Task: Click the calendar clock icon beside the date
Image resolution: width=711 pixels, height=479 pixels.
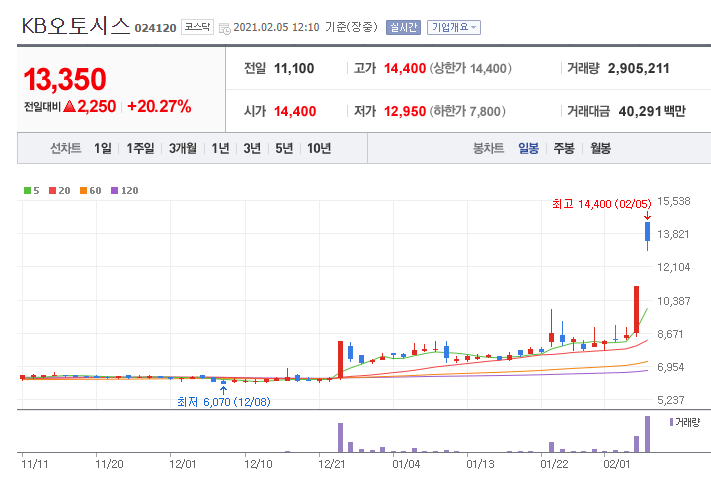Action: [224, 29]
